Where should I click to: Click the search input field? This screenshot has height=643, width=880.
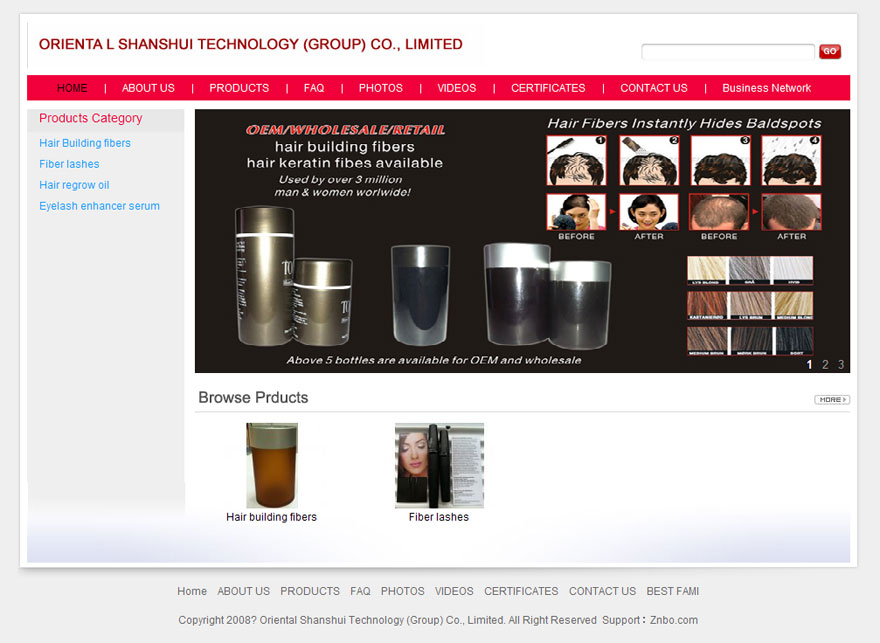[x=727, y=52]
